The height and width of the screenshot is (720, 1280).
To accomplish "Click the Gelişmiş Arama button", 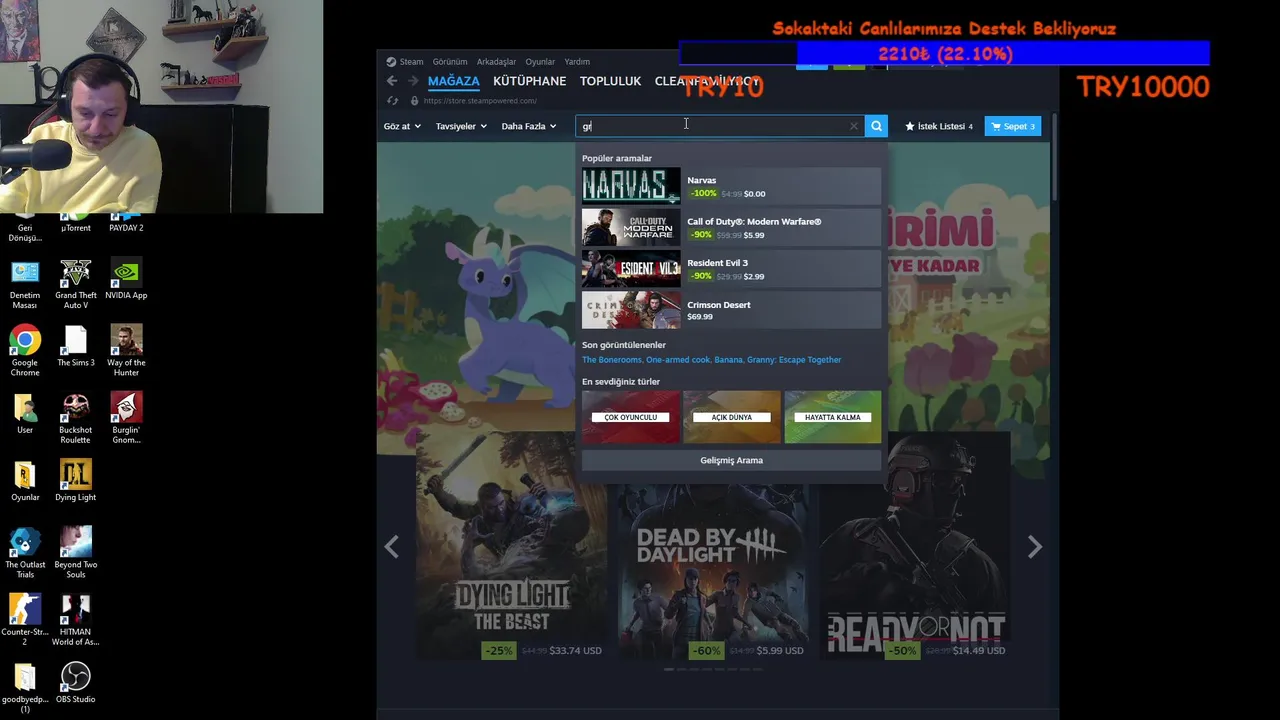I will click(x=731, y=460).
